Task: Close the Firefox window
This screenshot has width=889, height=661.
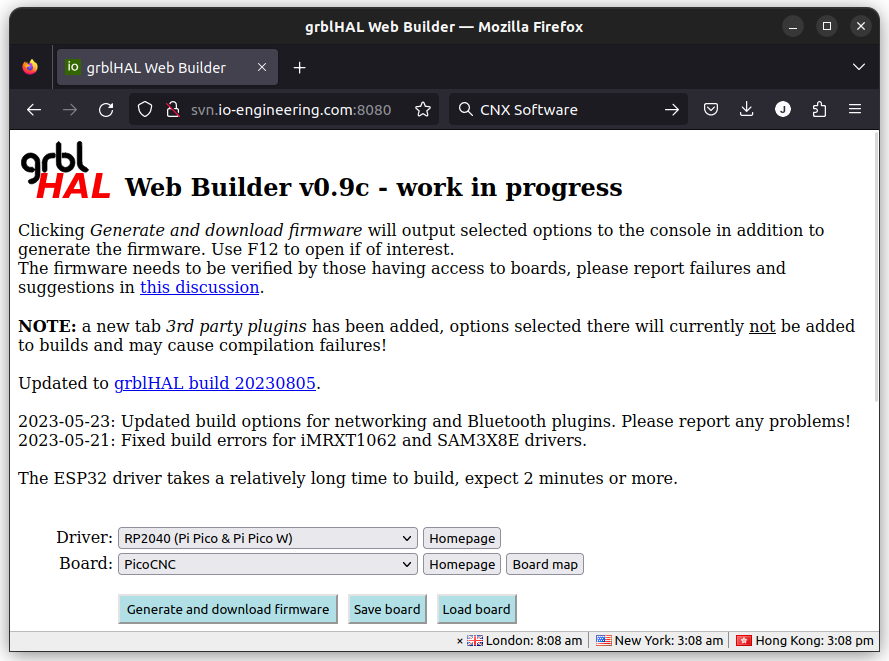Action: click(861, 27)
